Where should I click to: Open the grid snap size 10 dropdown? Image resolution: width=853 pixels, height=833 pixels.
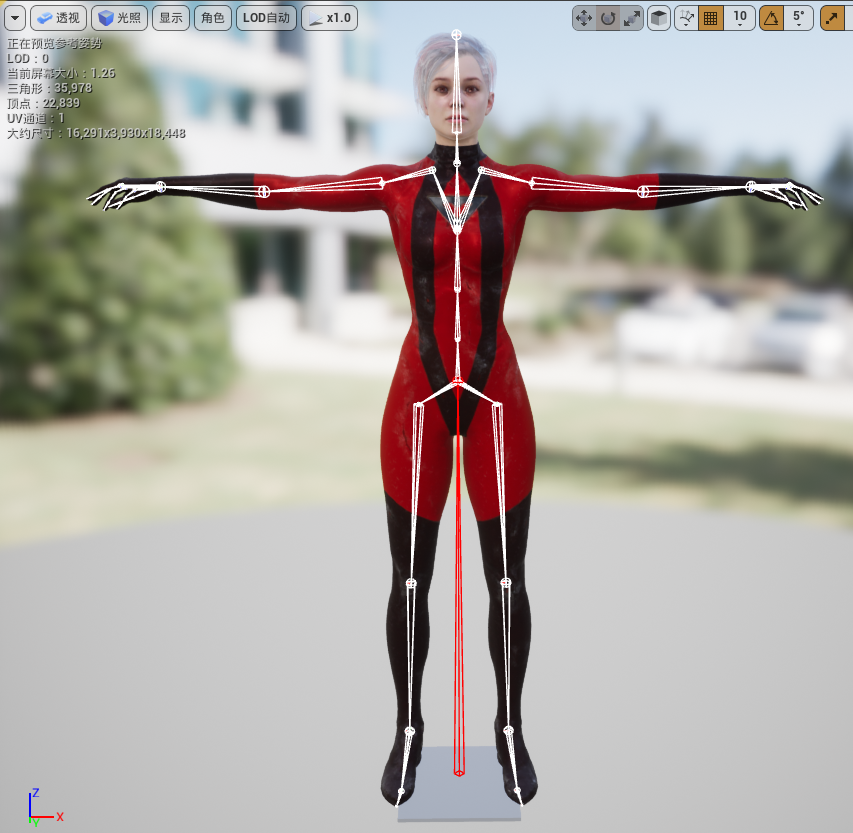[739, 18]
